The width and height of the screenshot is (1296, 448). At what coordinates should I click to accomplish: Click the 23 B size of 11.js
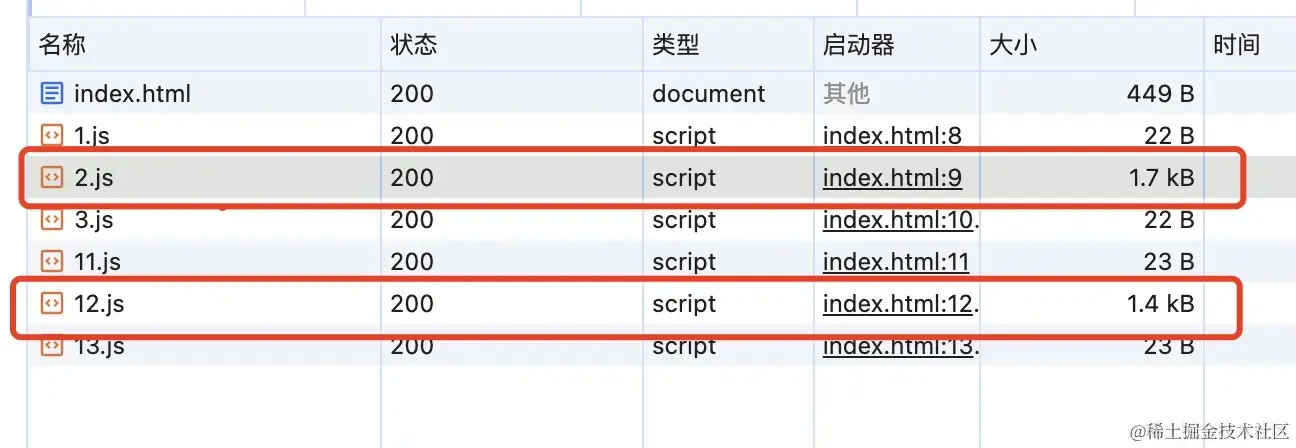tap(1170, 262)
